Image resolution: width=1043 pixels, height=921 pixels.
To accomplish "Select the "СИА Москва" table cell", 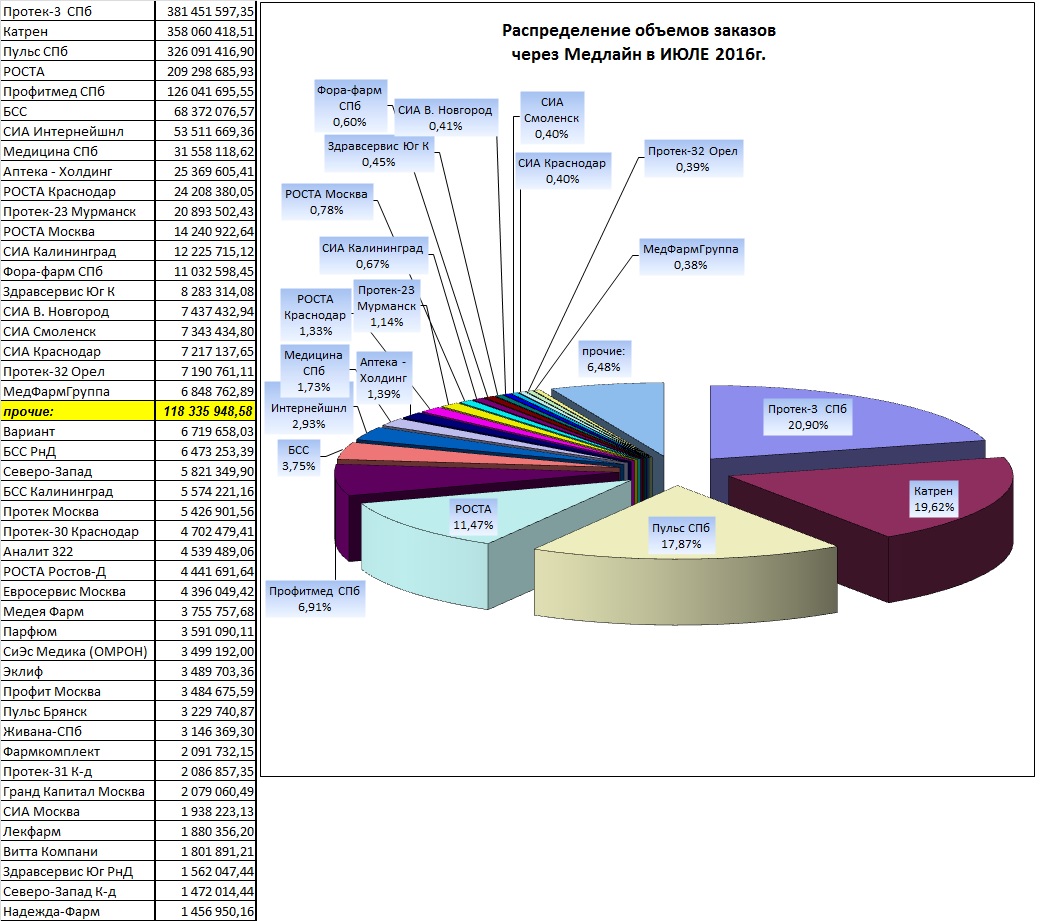I will tap(78, 811).
